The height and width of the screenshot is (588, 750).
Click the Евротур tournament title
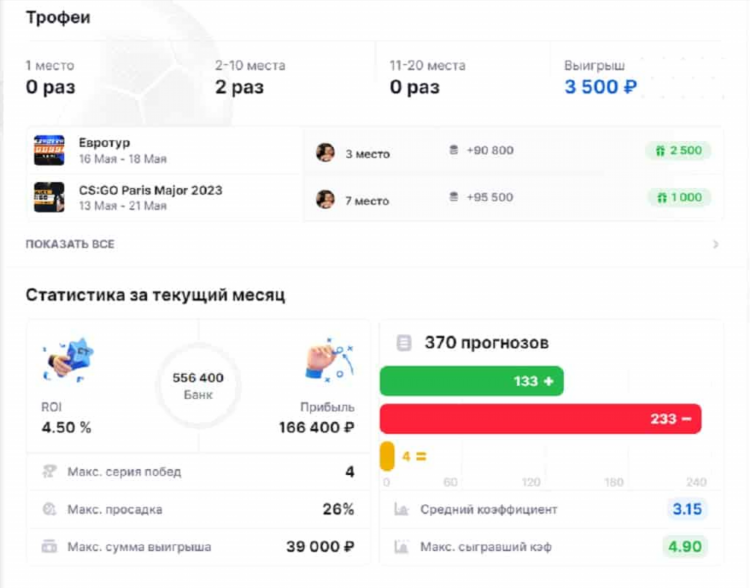(104, 143)
